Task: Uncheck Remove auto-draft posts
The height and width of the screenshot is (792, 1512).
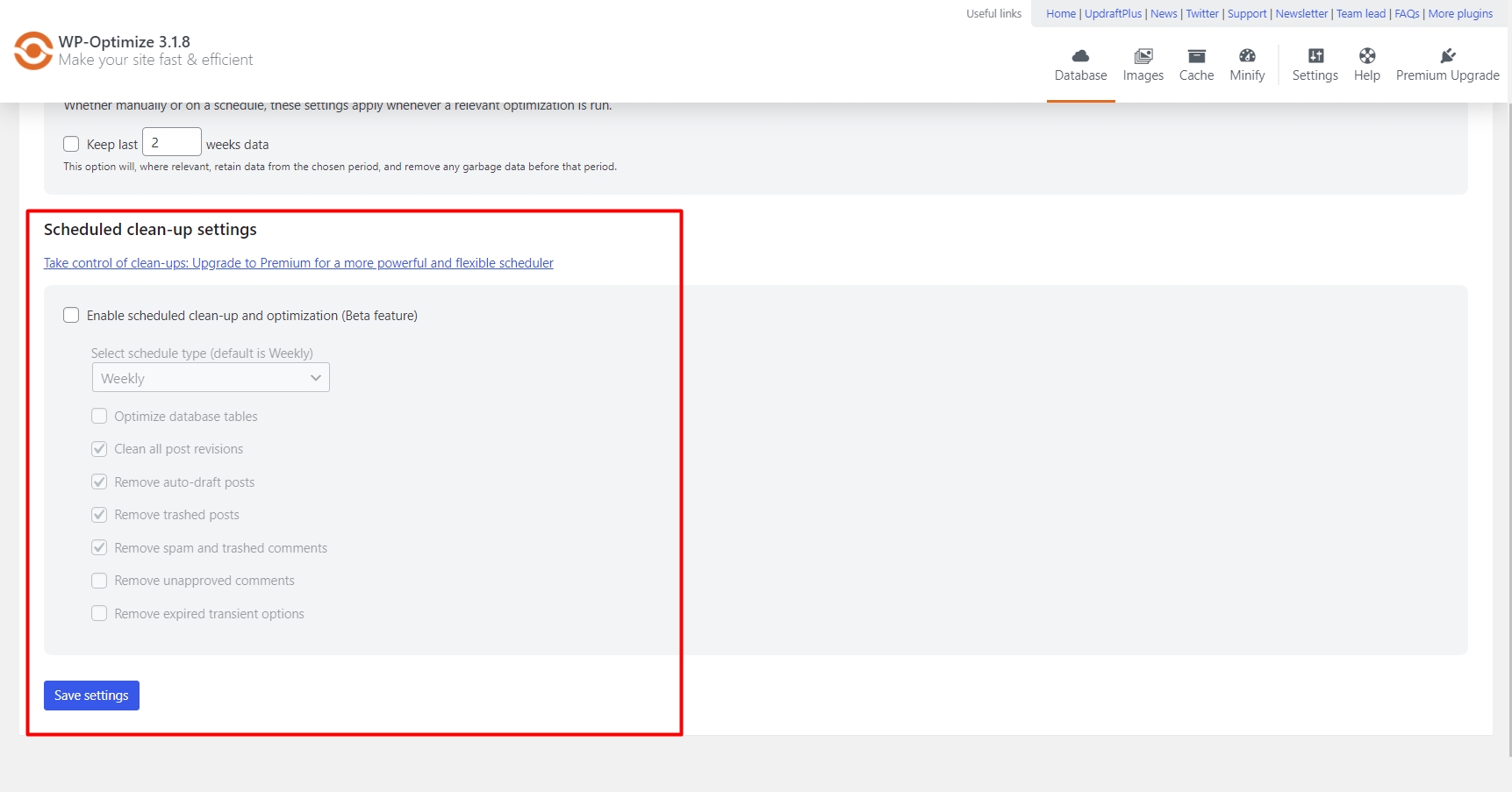Action: [x=99, y=482]
